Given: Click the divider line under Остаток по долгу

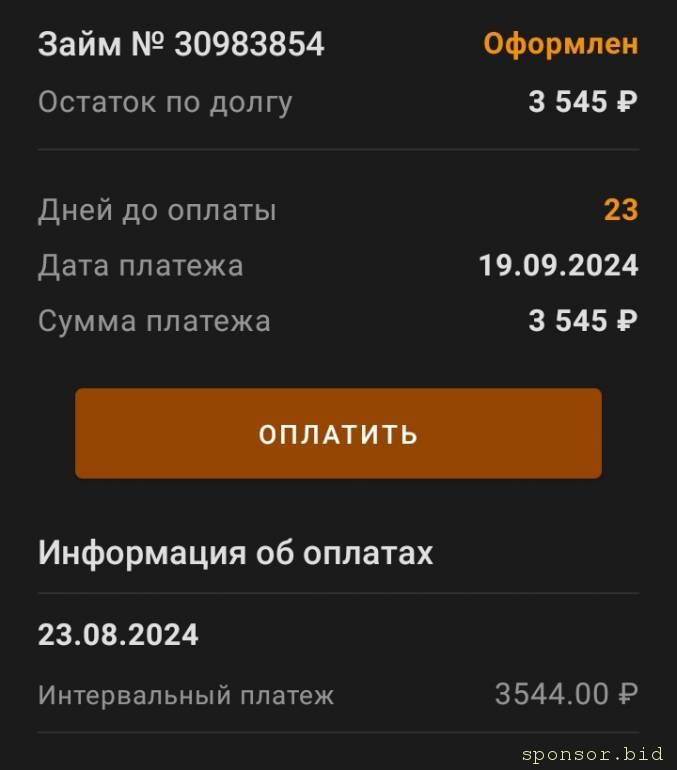Looking at the screenshot, I should 338,149.
